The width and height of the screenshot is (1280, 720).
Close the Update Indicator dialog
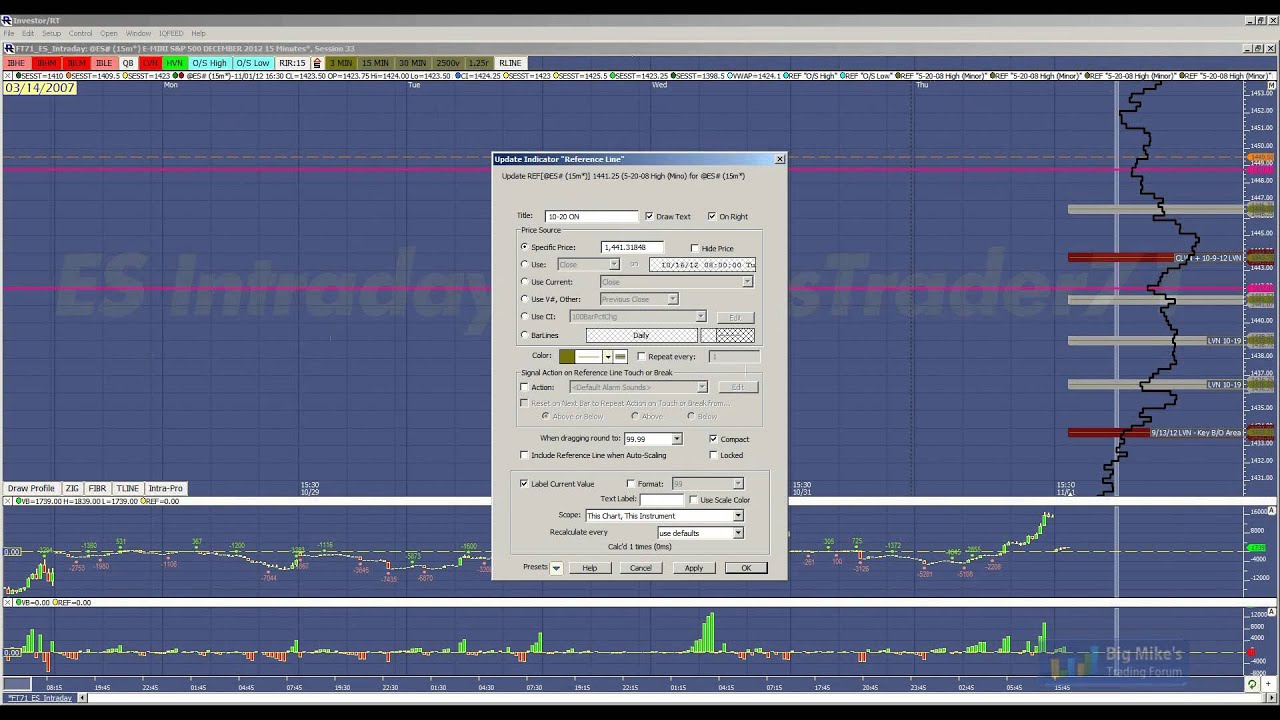click(780, 159)
